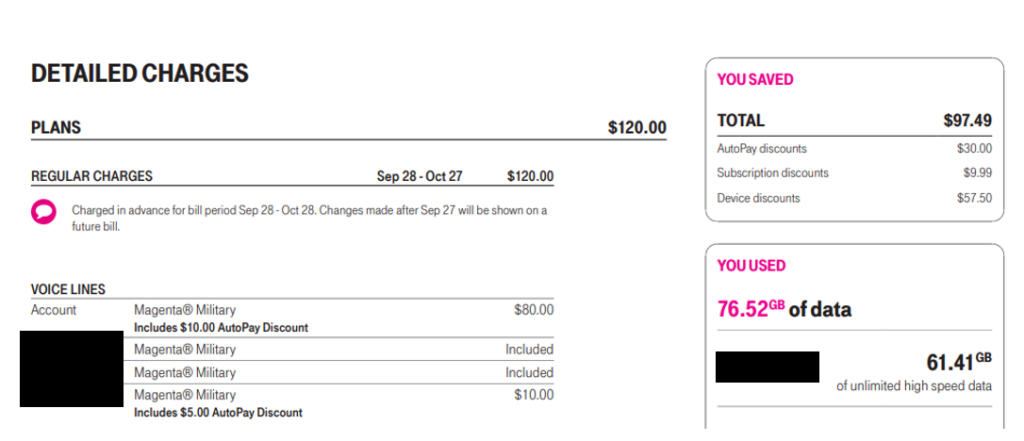This screenshot has width=1024, height=441.
Task: Select the AutoPay discounts row
Action: 854,149
